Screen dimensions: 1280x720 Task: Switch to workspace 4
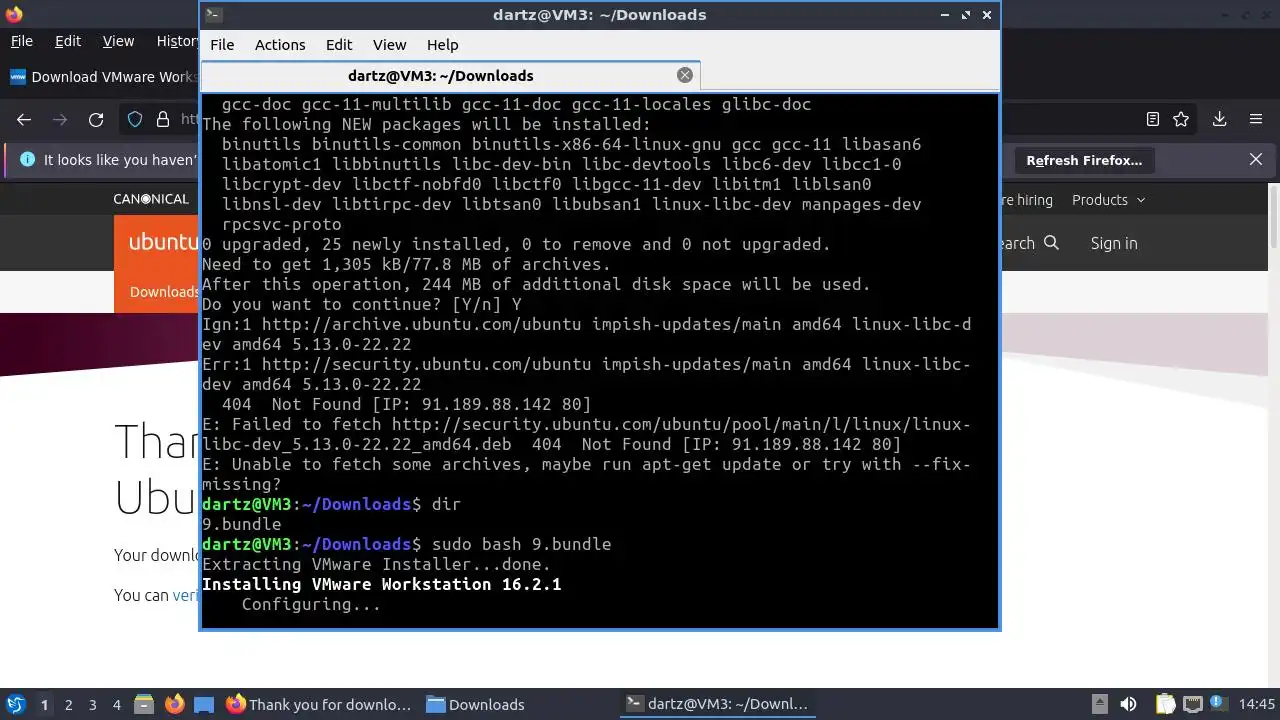point(116,704)
